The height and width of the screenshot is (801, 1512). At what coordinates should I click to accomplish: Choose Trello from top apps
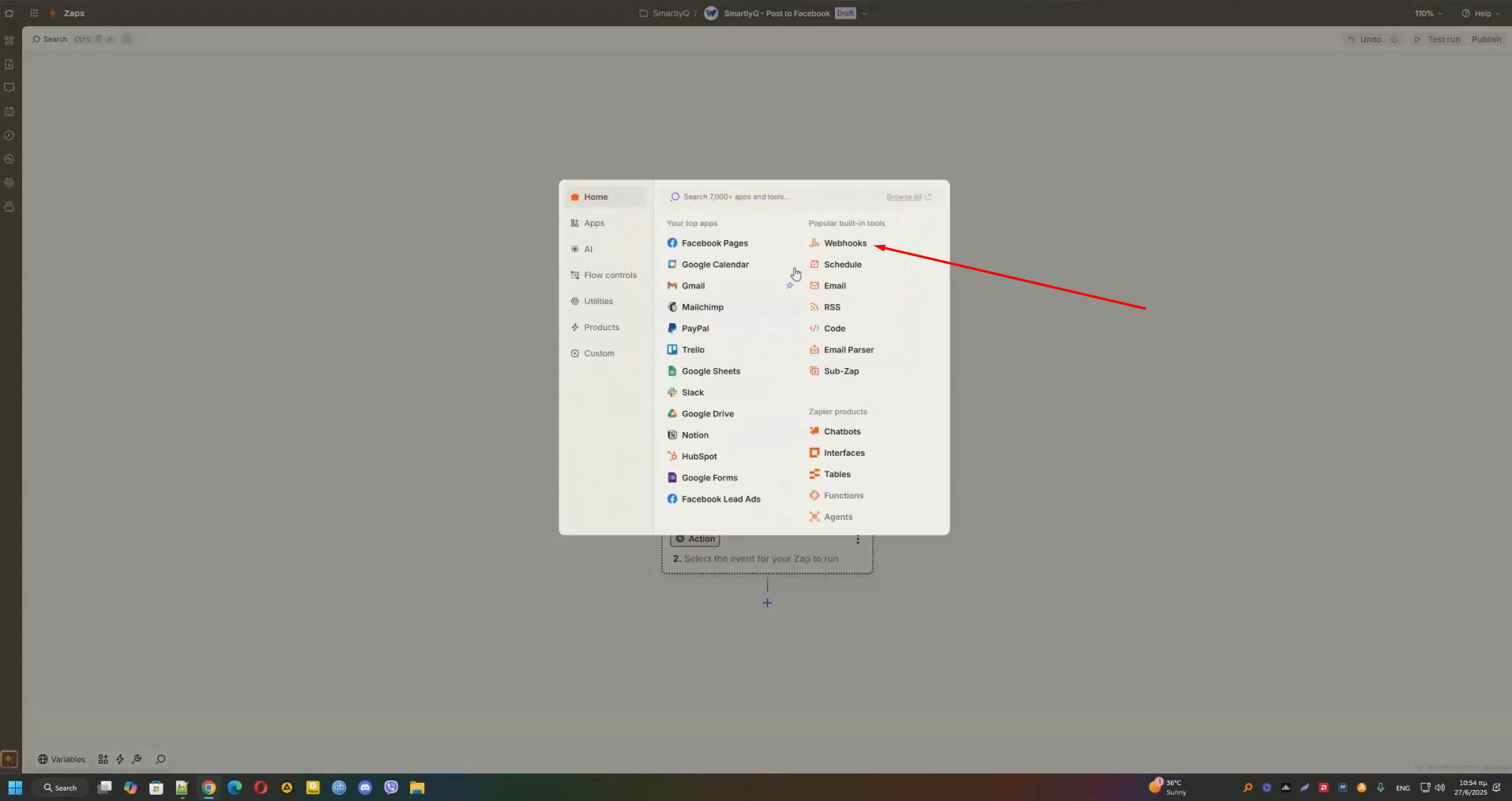pyautogui.click(x=686, y=350)
